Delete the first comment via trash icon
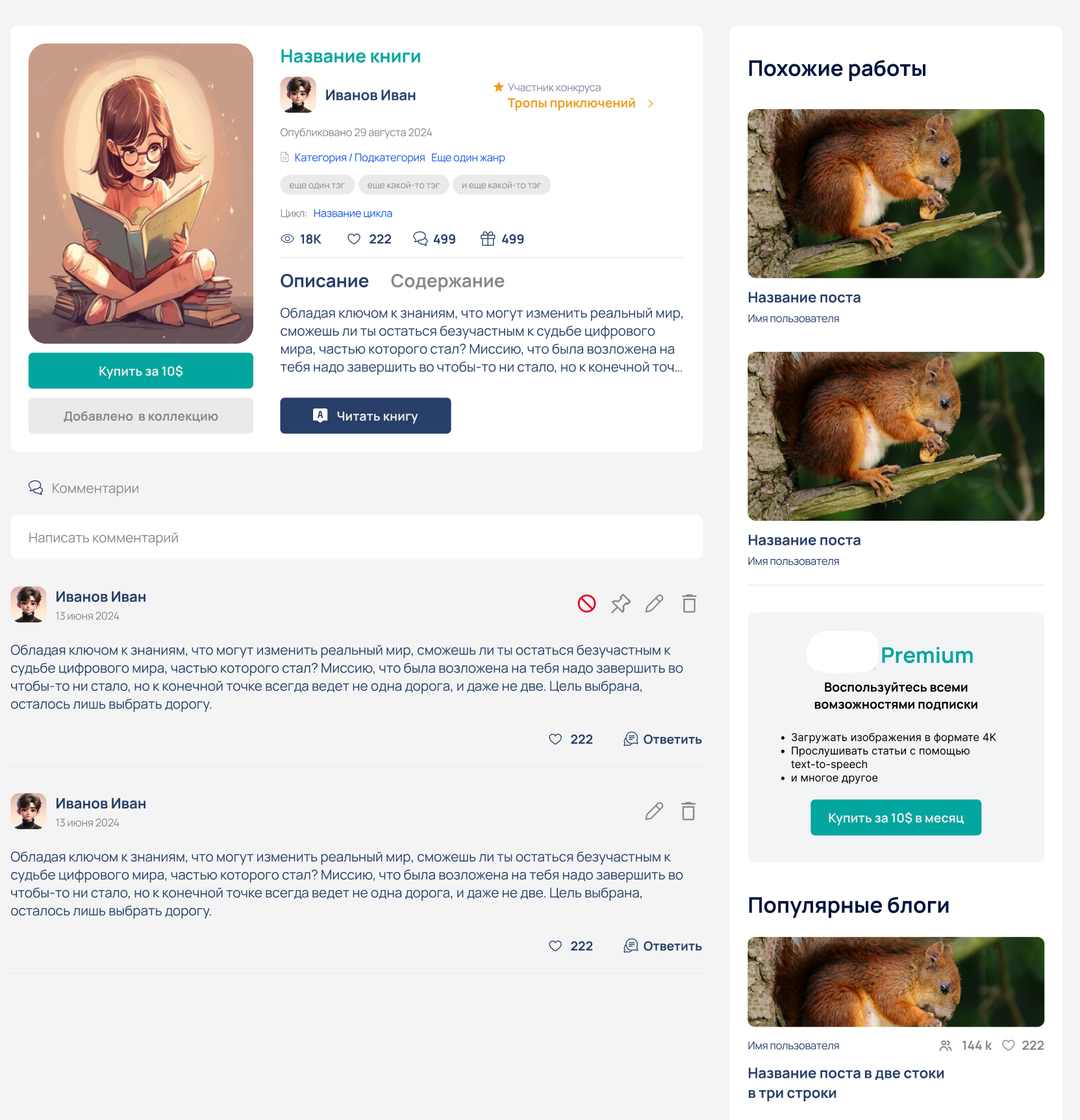This screenshot has height=1120, width=1080. click(x=689, y=604)
